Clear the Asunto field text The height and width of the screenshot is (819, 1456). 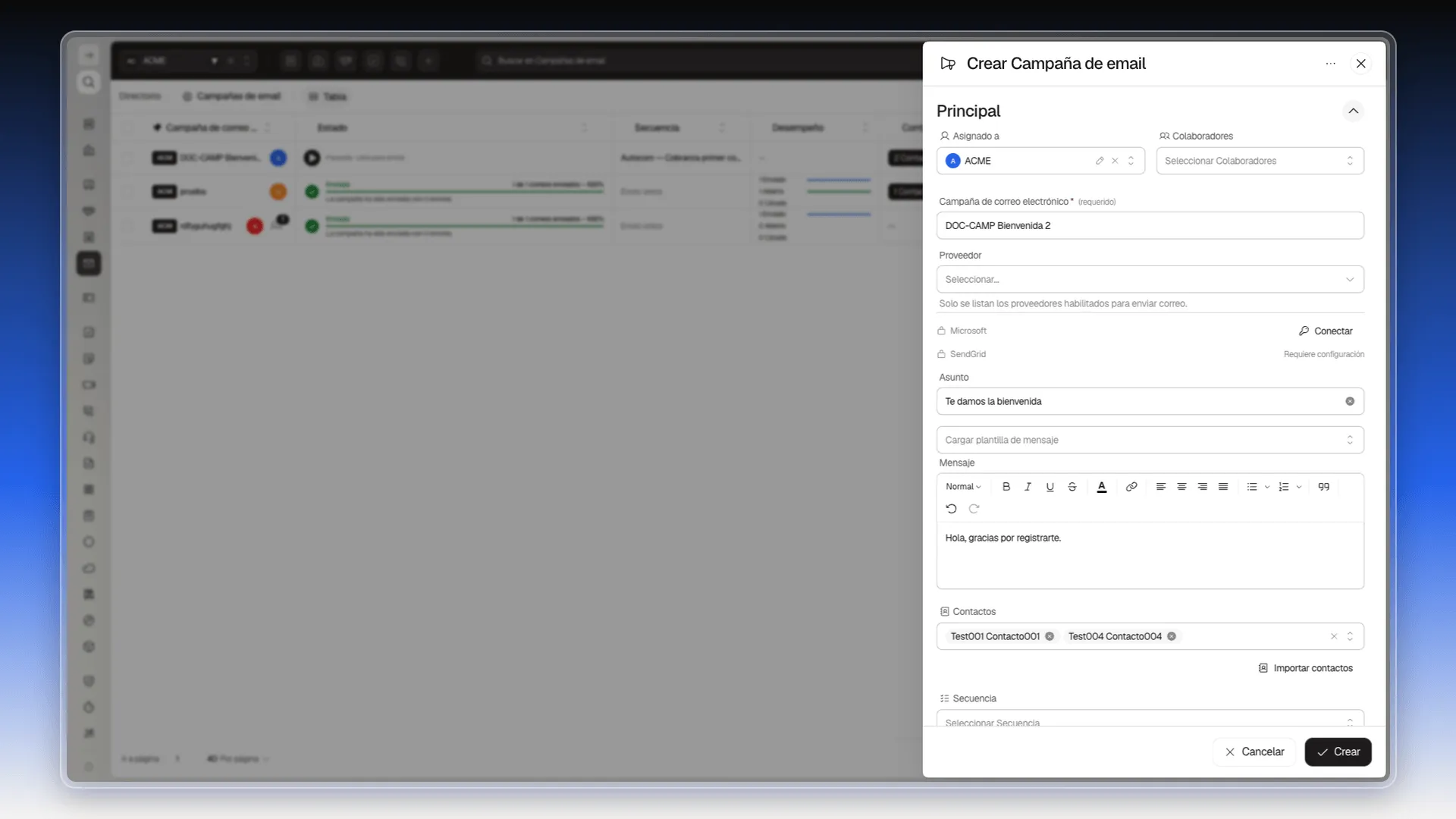coord(1350,401)
